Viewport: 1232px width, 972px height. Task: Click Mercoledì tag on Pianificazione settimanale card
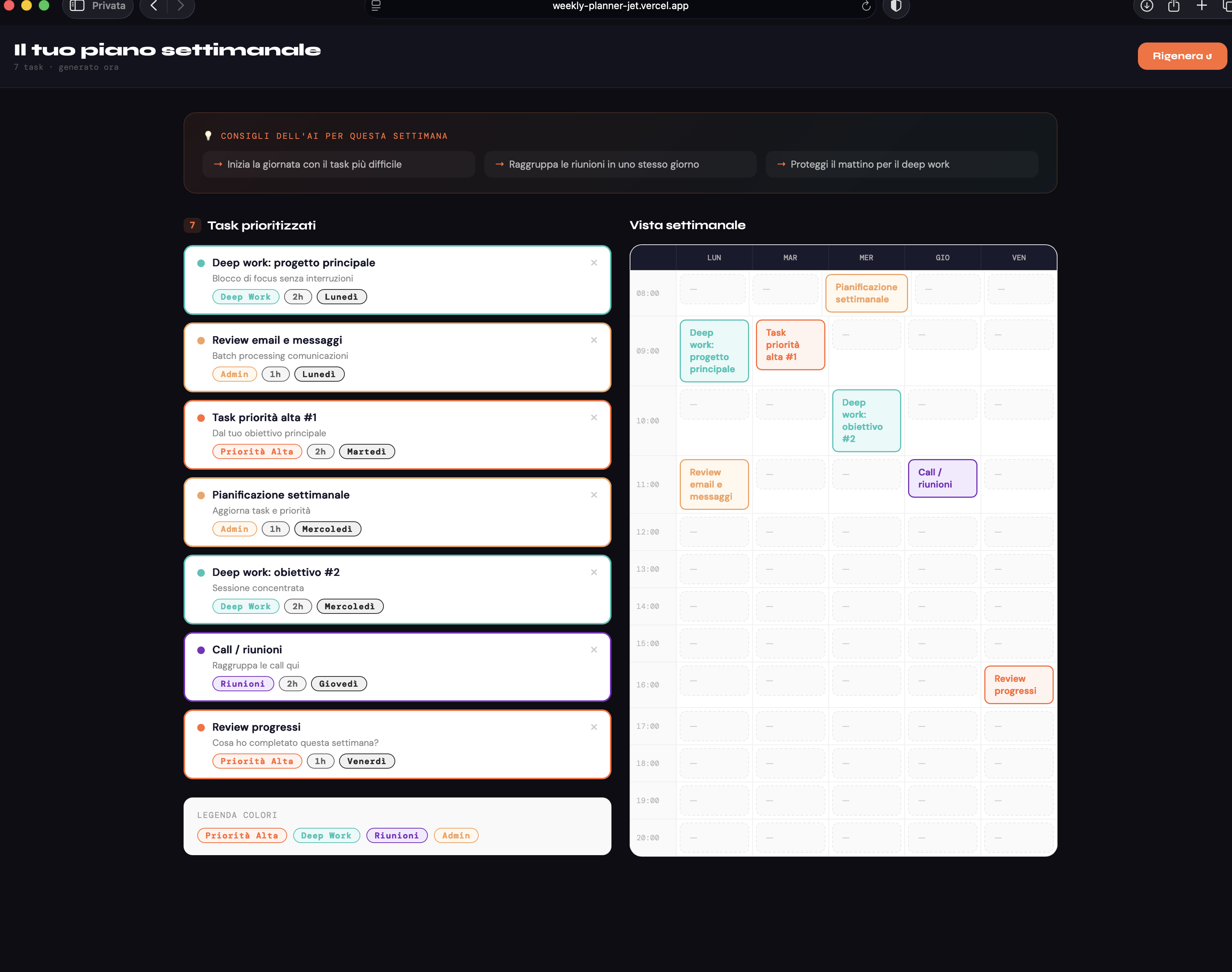pyautogui.click(x=327, y=529)
